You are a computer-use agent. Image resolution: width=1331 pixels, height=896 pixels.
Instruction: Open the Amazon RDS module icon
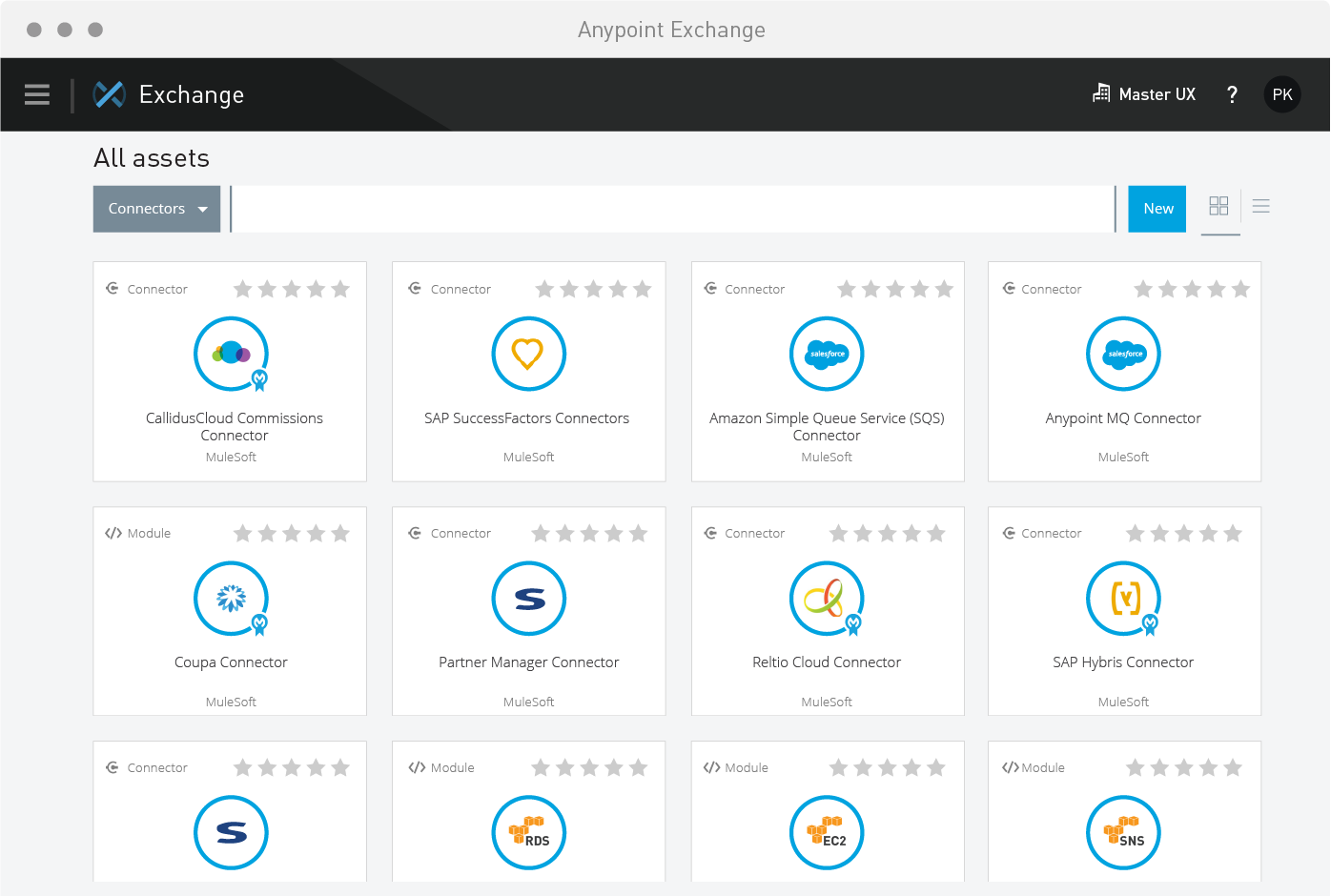pyautogui.click(x=528, y=832)
